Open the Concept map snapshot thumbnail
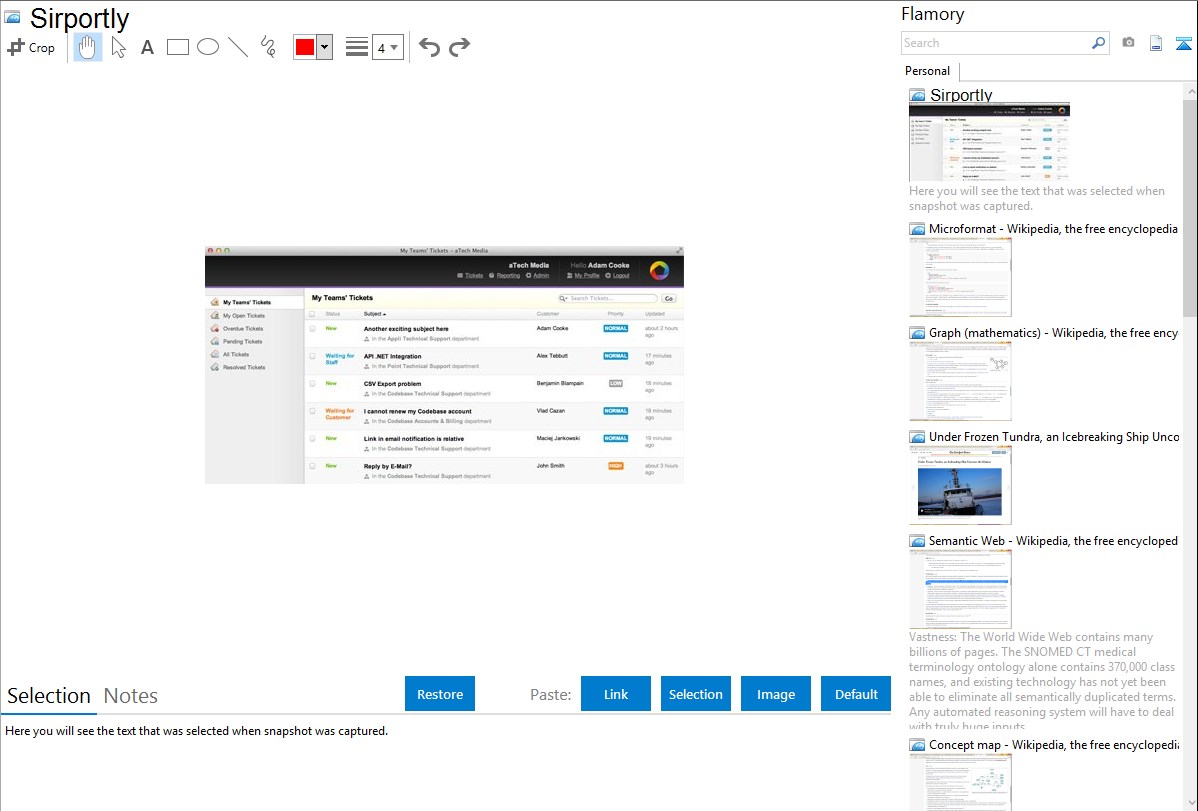 [x=960, y=783]
